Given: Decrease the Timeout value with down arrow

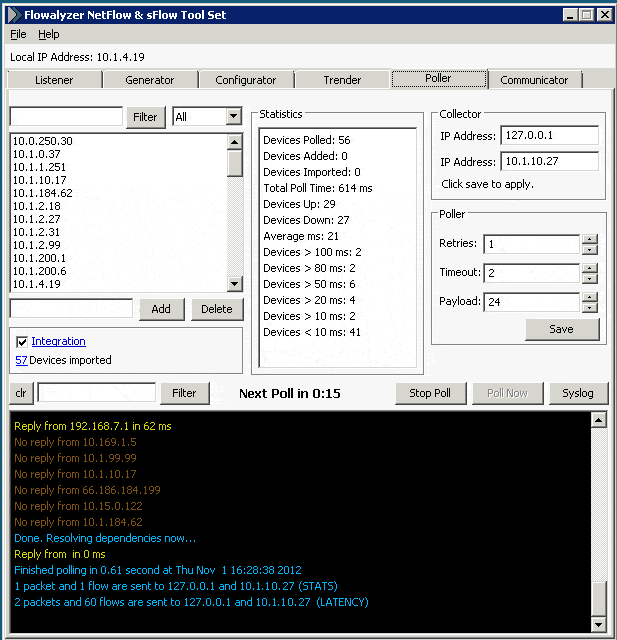Looking at the screenshot, I should (x=590, y=278).
